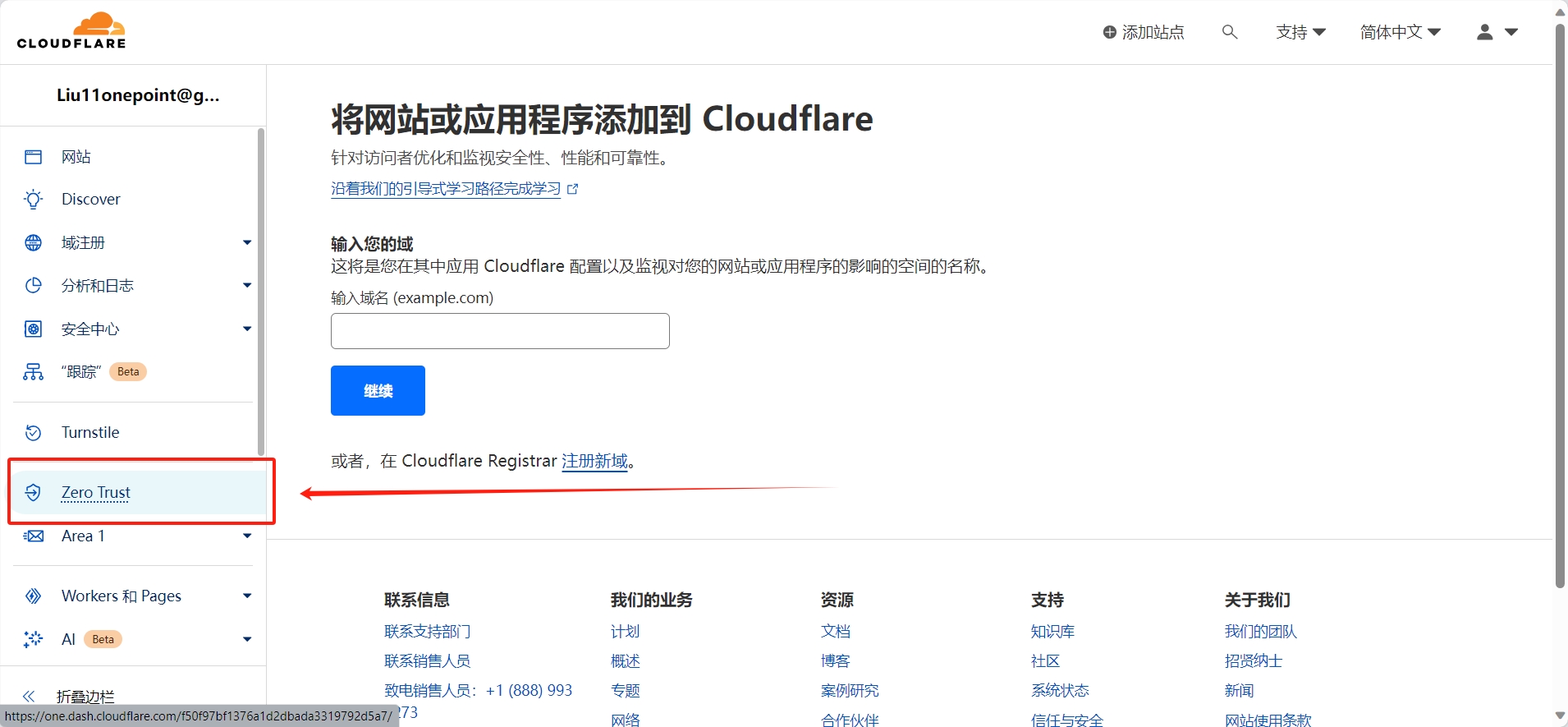This screenshot has width=1568, height=727.
Task: Click the 域注册 globe icon
Action: click(x=33, y=242)
